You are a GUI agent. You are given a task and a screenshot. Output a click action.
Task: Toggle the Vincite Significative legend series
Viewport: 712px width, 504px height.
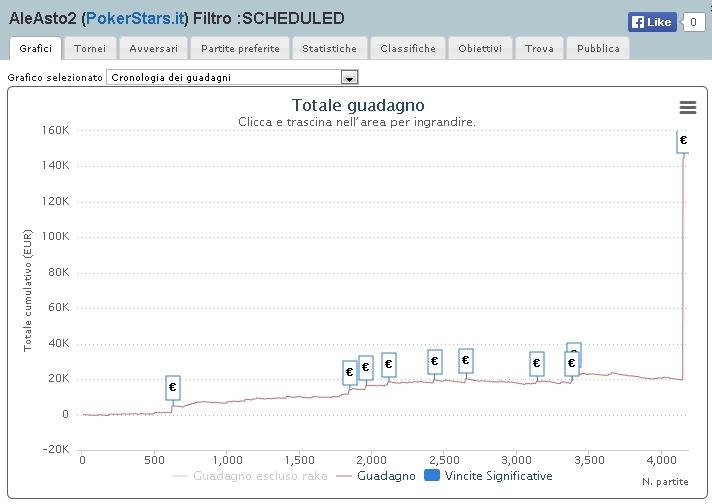click(x=488, y=476)
